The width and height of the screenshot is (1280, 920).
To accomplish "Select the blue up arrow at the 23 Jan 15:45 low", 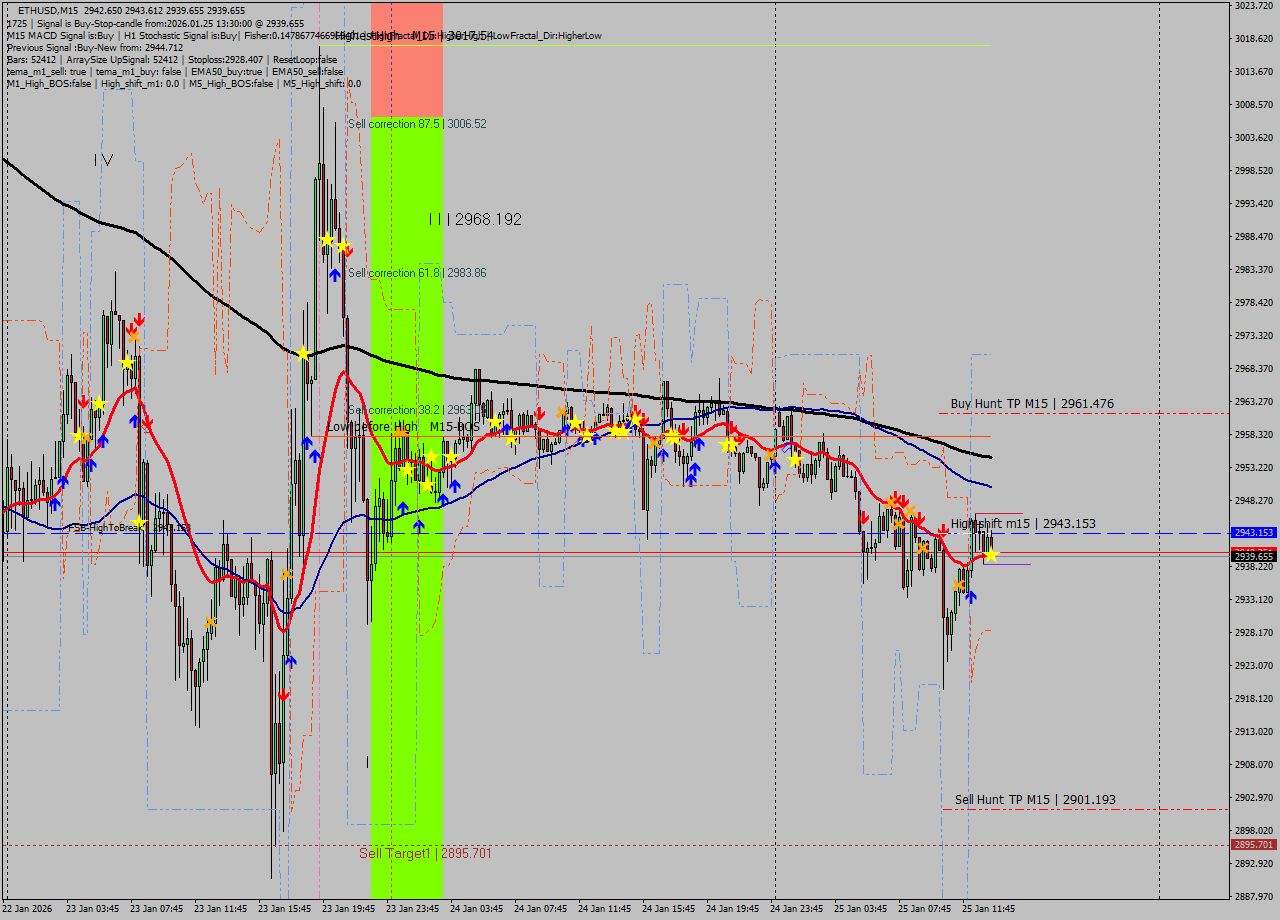I will tap(291, 661).
